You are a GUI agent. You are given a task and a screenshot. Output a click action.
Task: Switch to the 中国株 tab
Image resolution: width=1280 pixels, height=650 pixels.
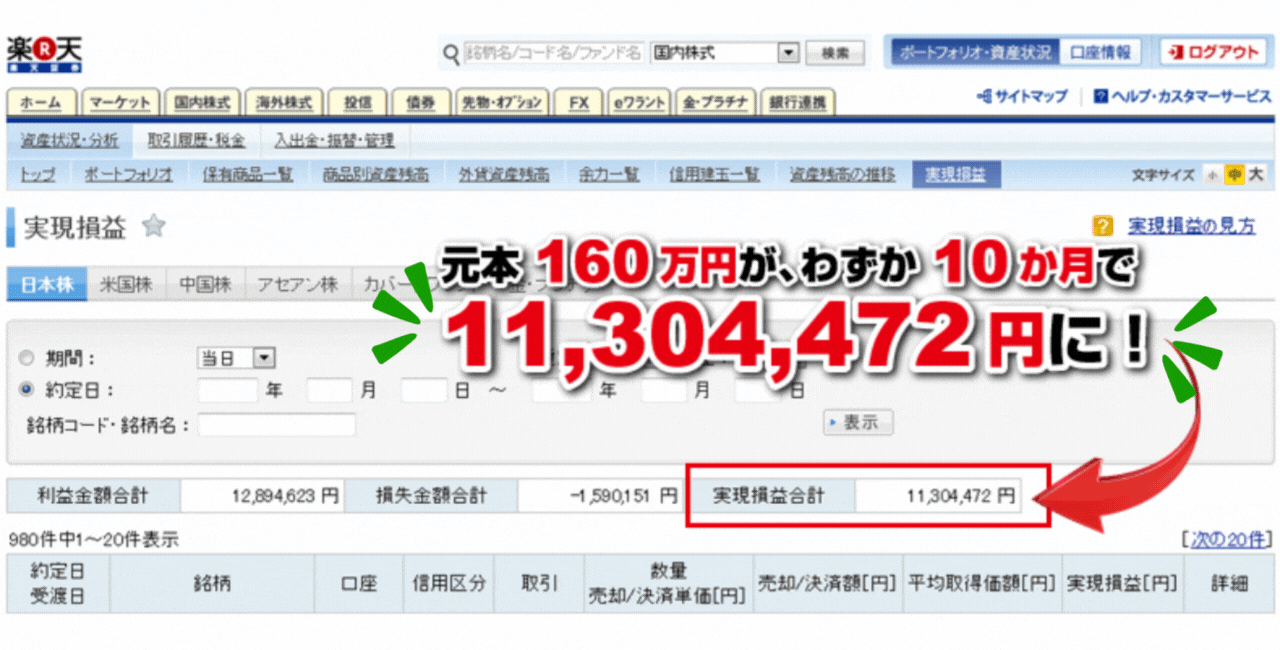tap(205, 284)
